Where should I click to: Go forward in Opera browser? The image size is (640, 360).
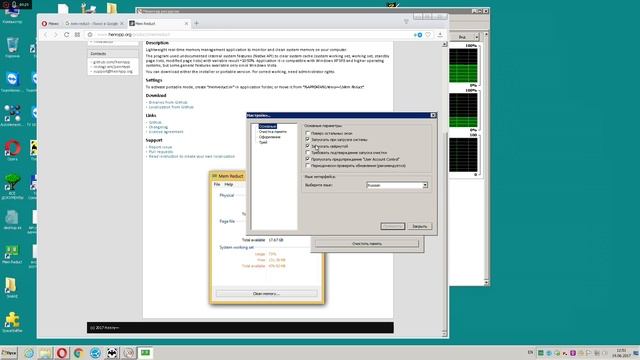(x=56, y=35)
